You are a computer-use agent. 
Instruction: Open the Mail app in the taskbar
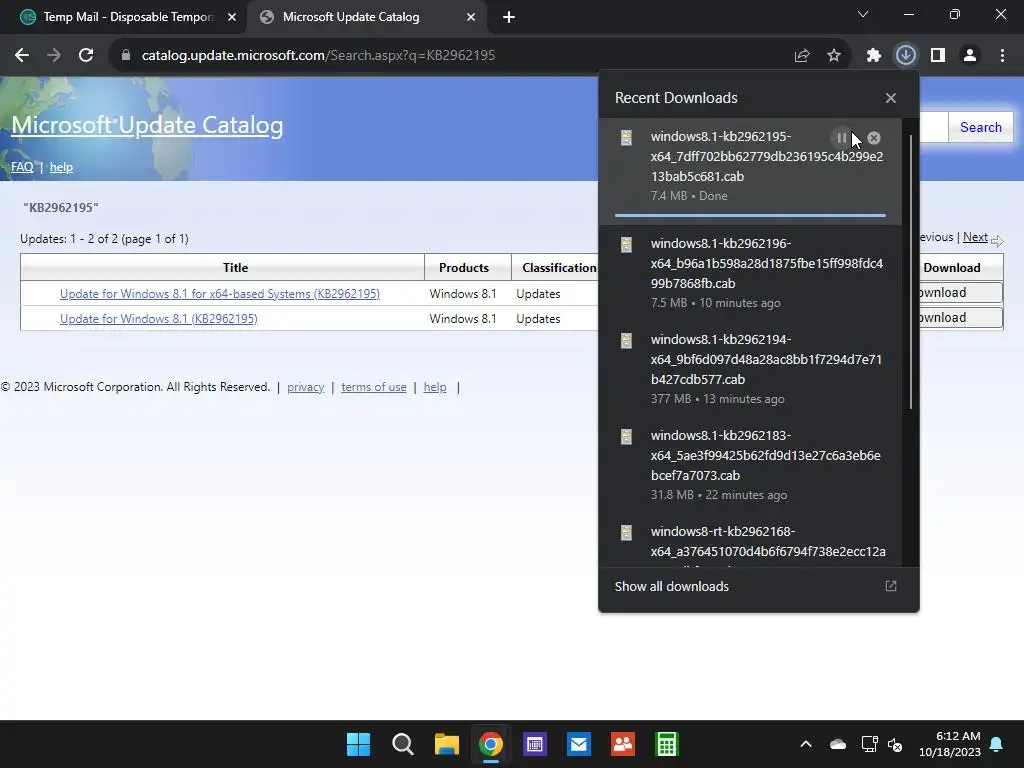579,744
